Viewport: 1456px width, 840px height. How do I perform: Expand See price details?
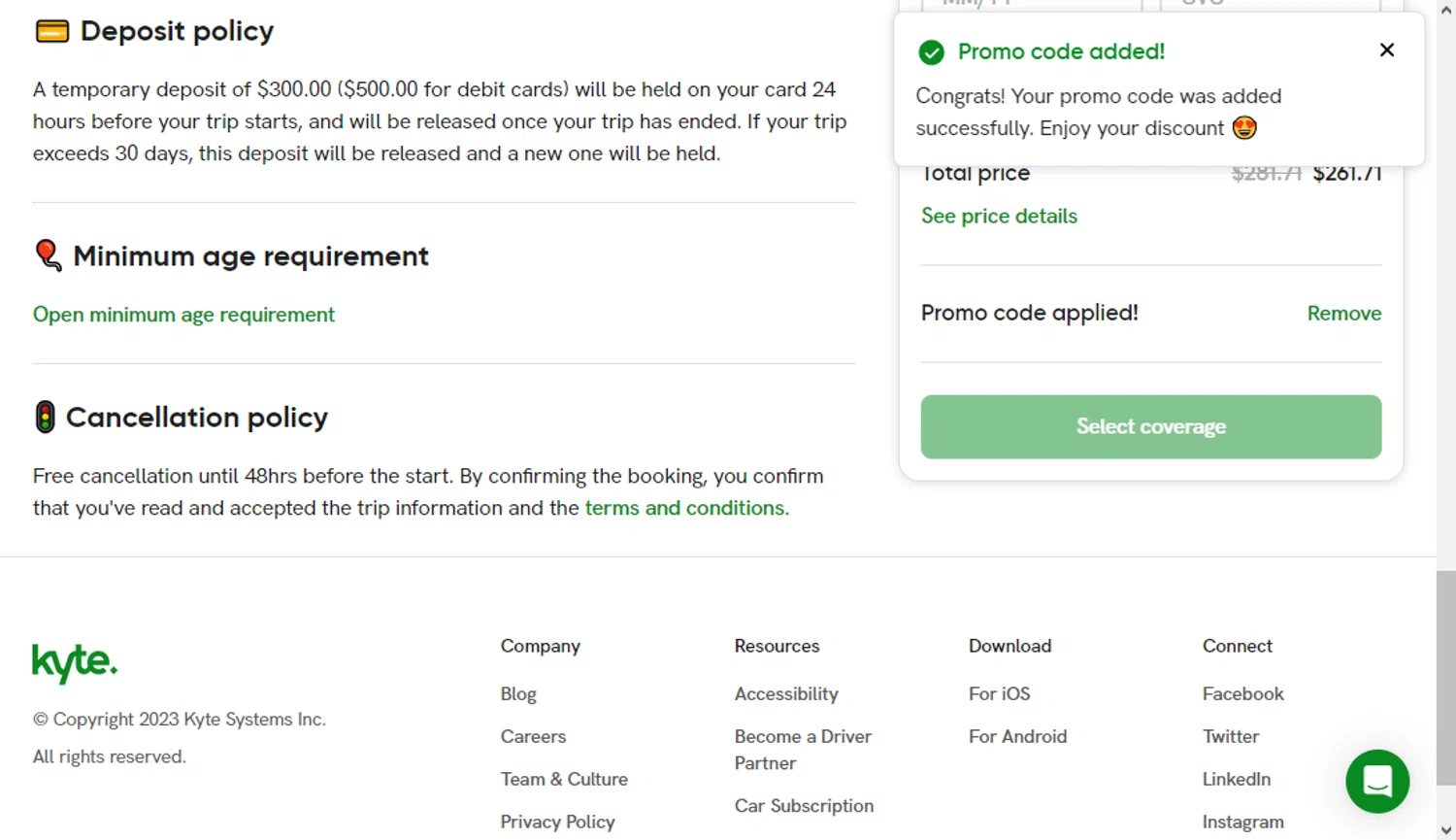pos(999,216)
